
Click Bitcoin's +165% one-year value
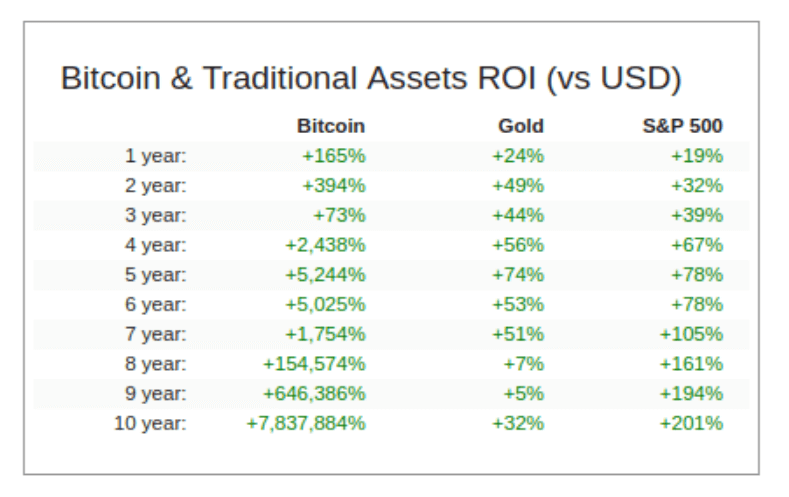point(334,156)
